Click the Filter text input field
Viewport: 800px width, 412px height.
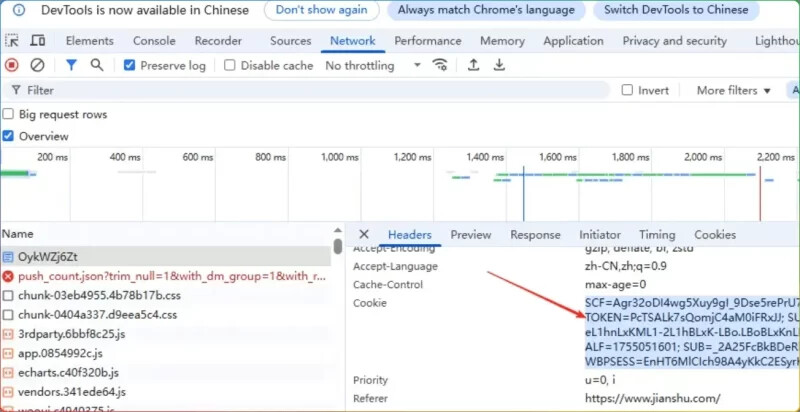(x=300, y=90)
